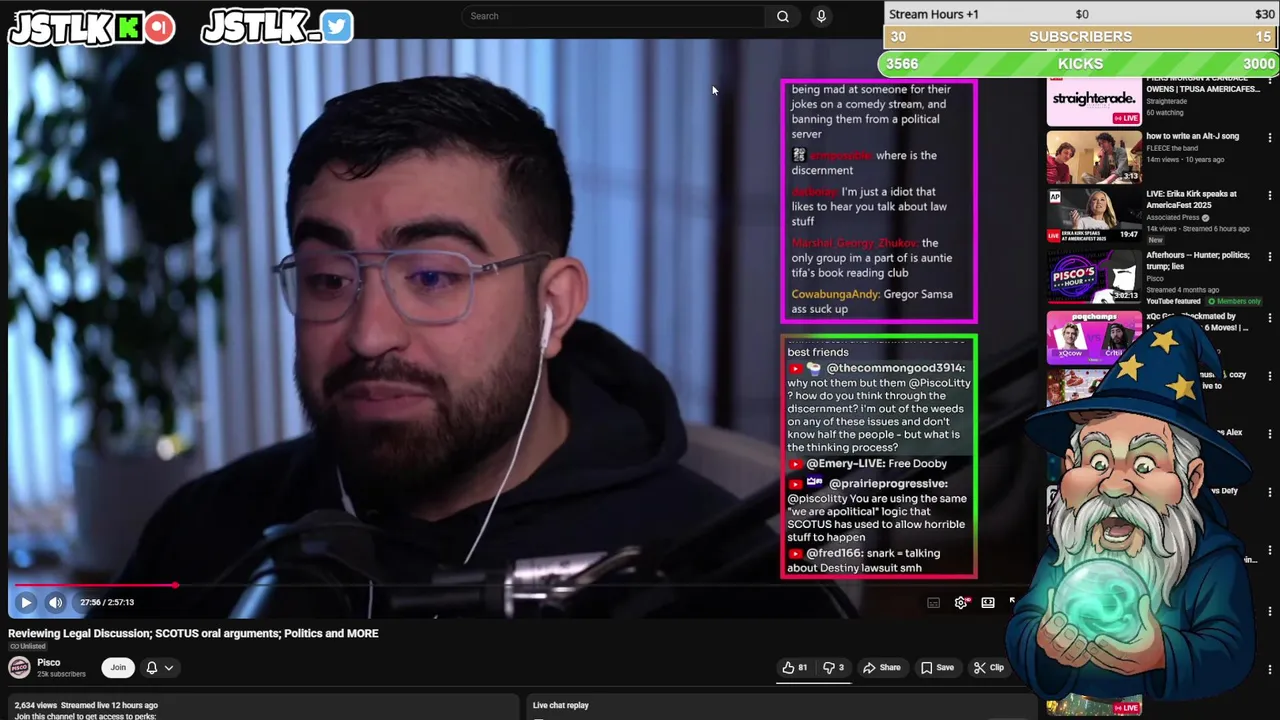The image size is (1280, 720).
Task: Open the Pisco channel name link under the video
Action: [48, 662]
